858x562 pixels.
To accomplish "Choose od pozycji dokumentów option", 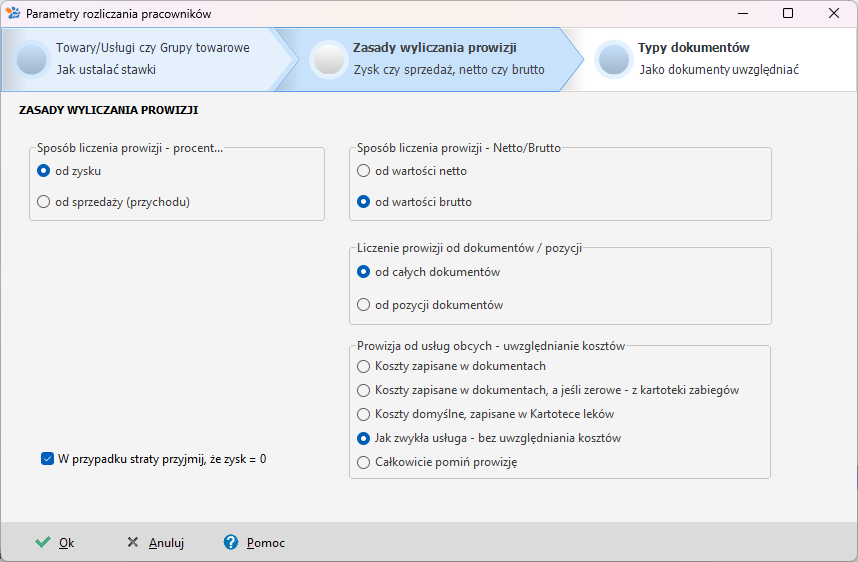I will [363, 305].
